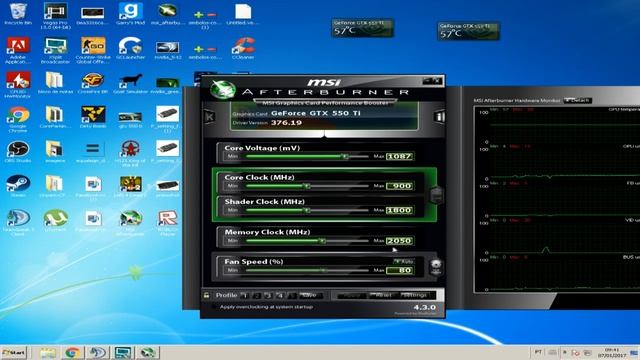Open TeamSpeak 3 Client shortcut
Image resolution: width=640 pixels, height=360 pixels.
click(18, 222)
